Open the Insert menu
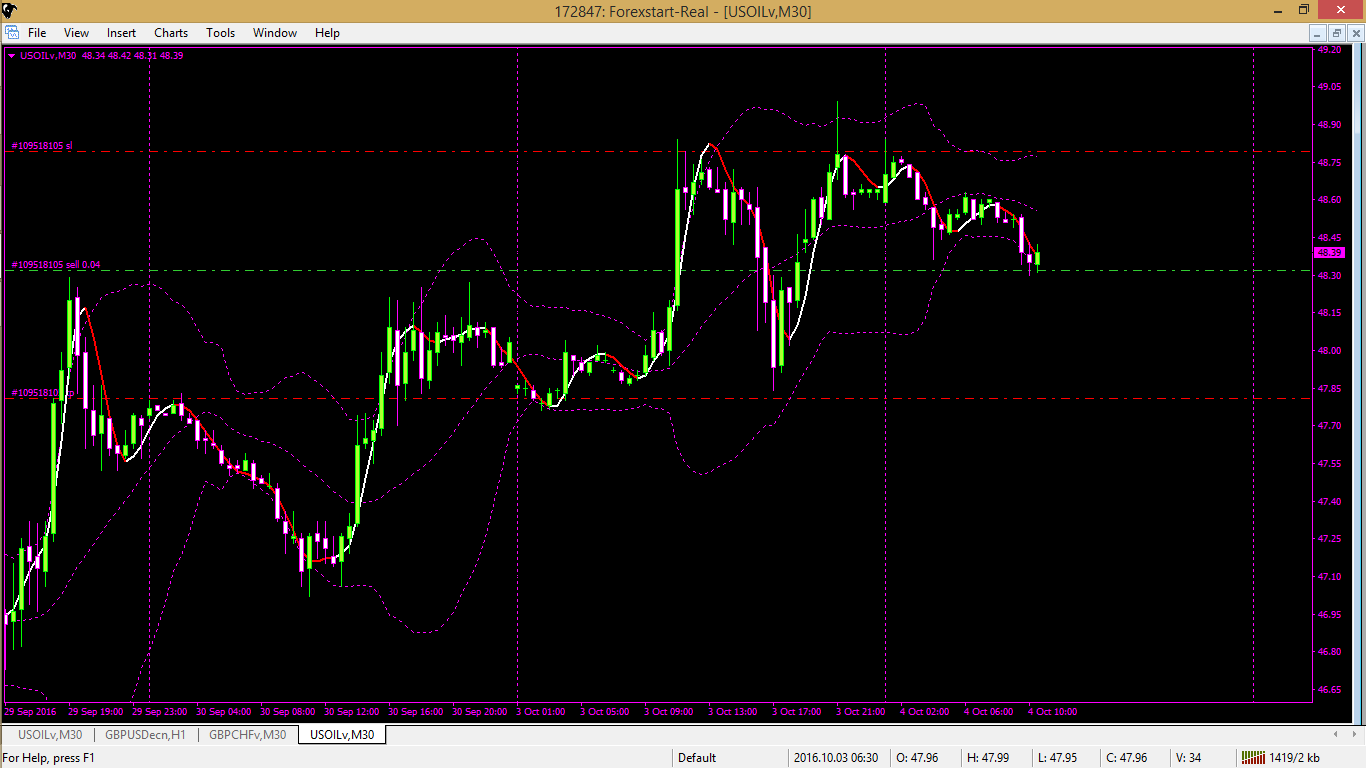Viewport: 1366px width, 768px height. coord(121,33)
